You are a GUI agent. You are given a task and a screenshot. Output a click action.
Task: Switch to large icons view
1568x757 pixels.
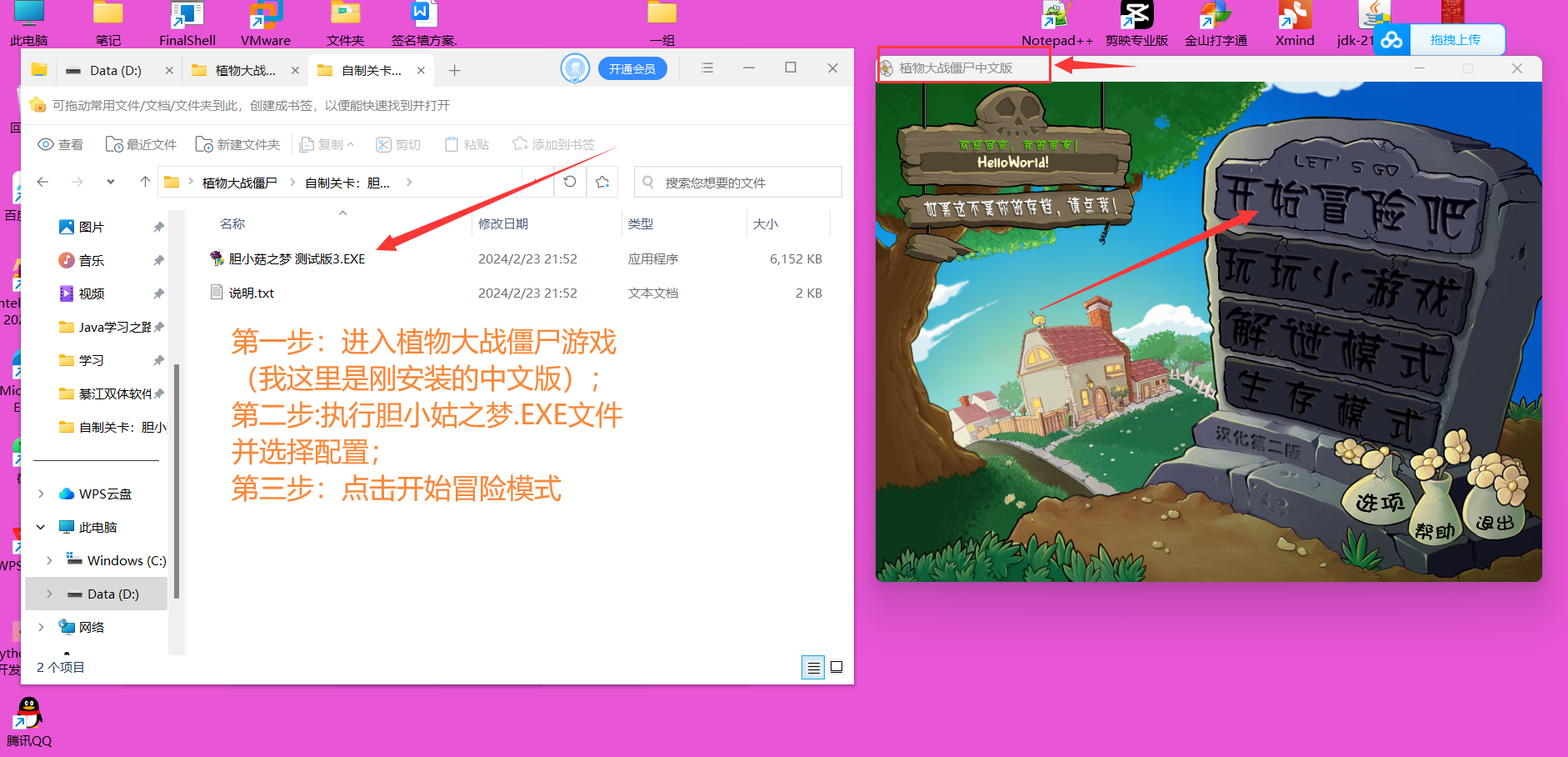836,667
